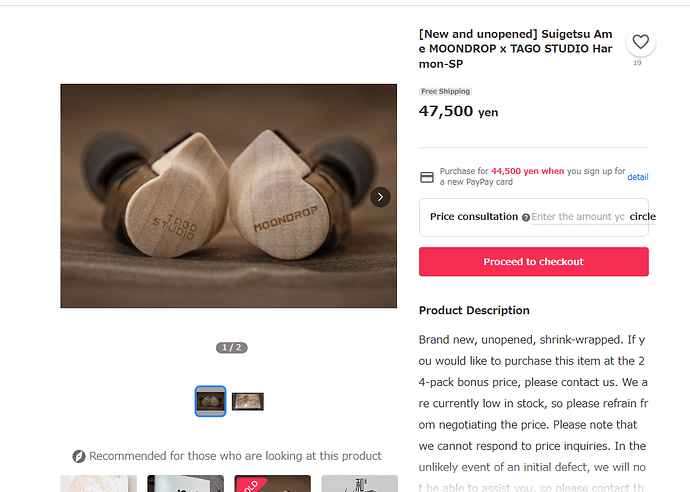Click the PayPay card icon
The width and height of the screenshot is (690, 492).
(x=426, y=177)
